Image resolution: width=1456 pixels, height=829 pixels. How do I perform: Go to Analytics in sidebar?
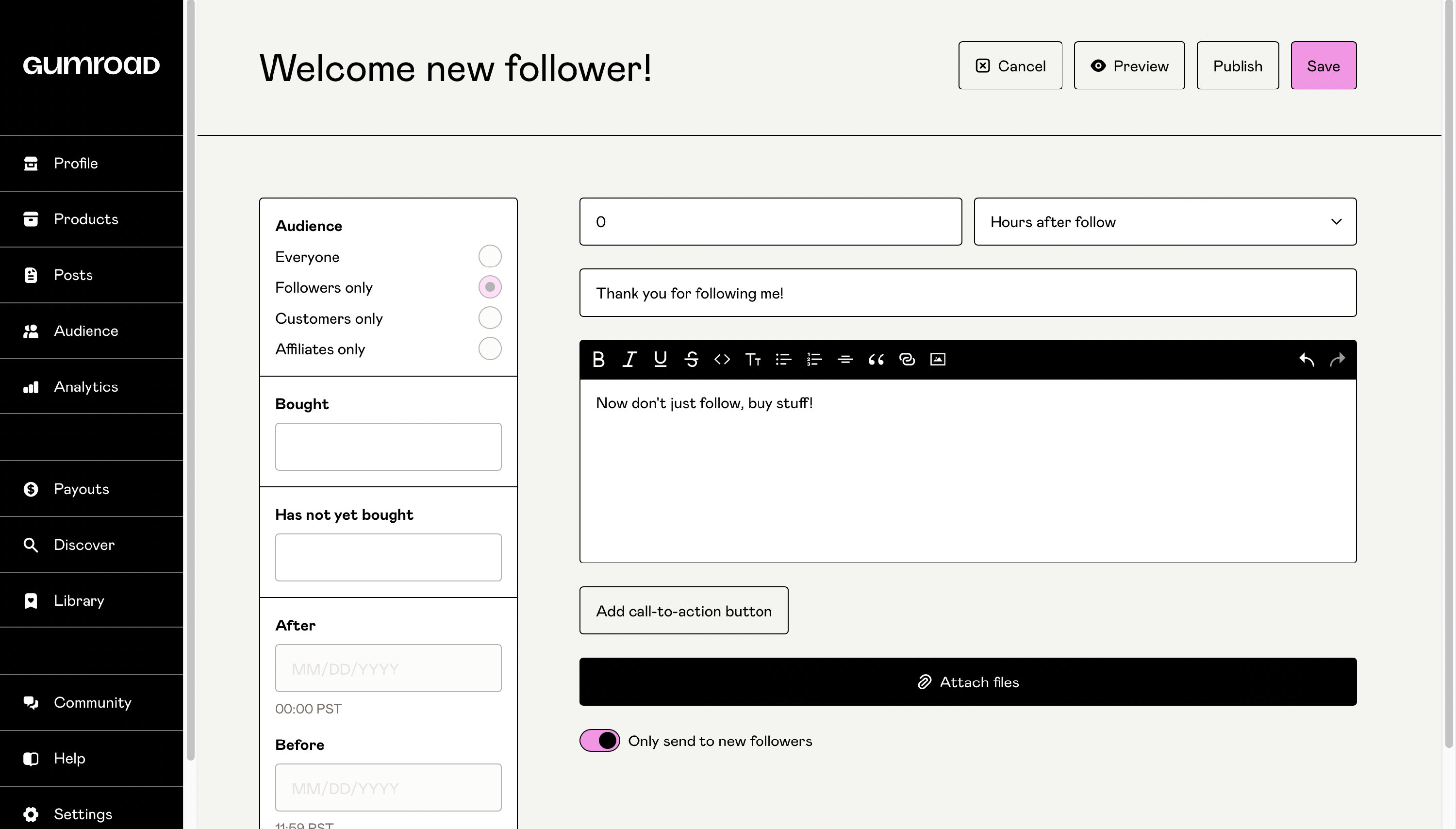pos(85,387)
